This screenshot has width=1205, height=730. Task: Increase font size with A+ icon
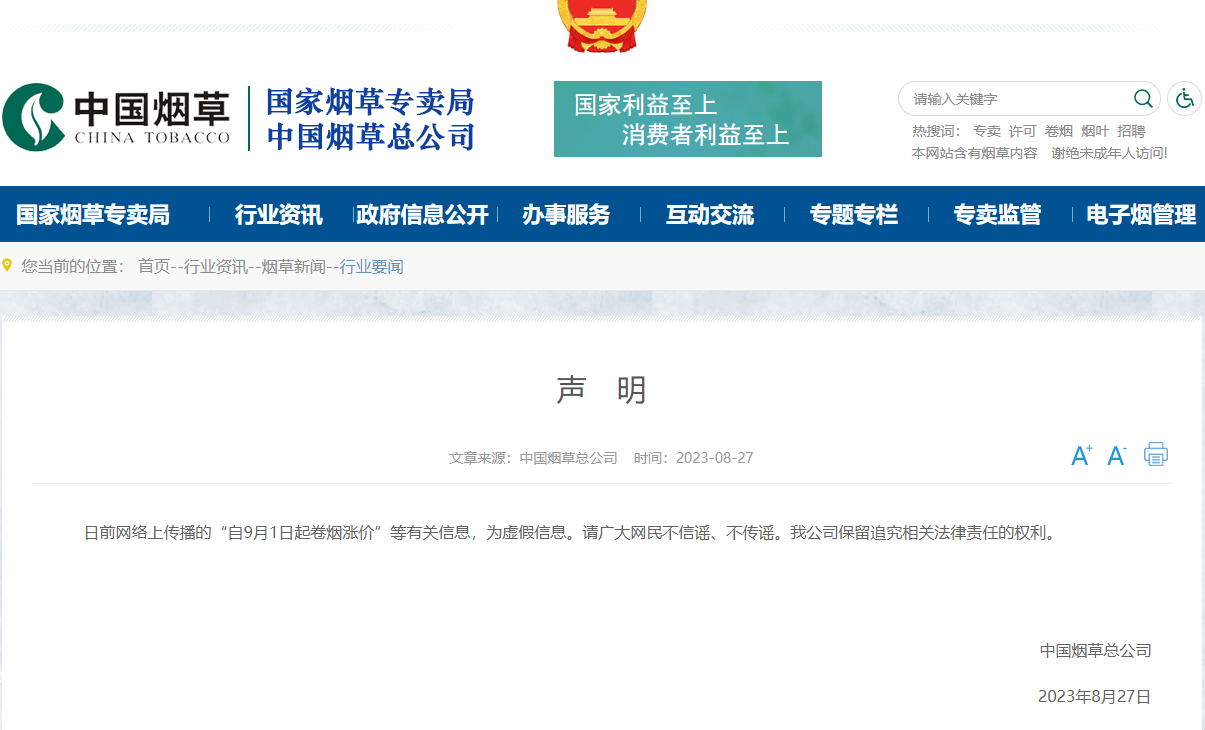(1081, 456)
